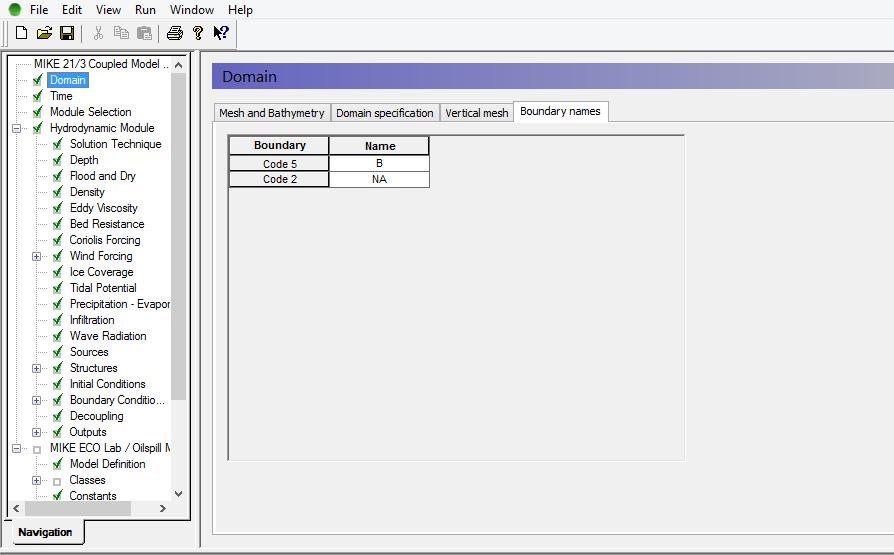Image resolution: width=894 pixels, height=555 pixels.
Task: Click the green checkmark beside Constants
Action: (58, 496)
